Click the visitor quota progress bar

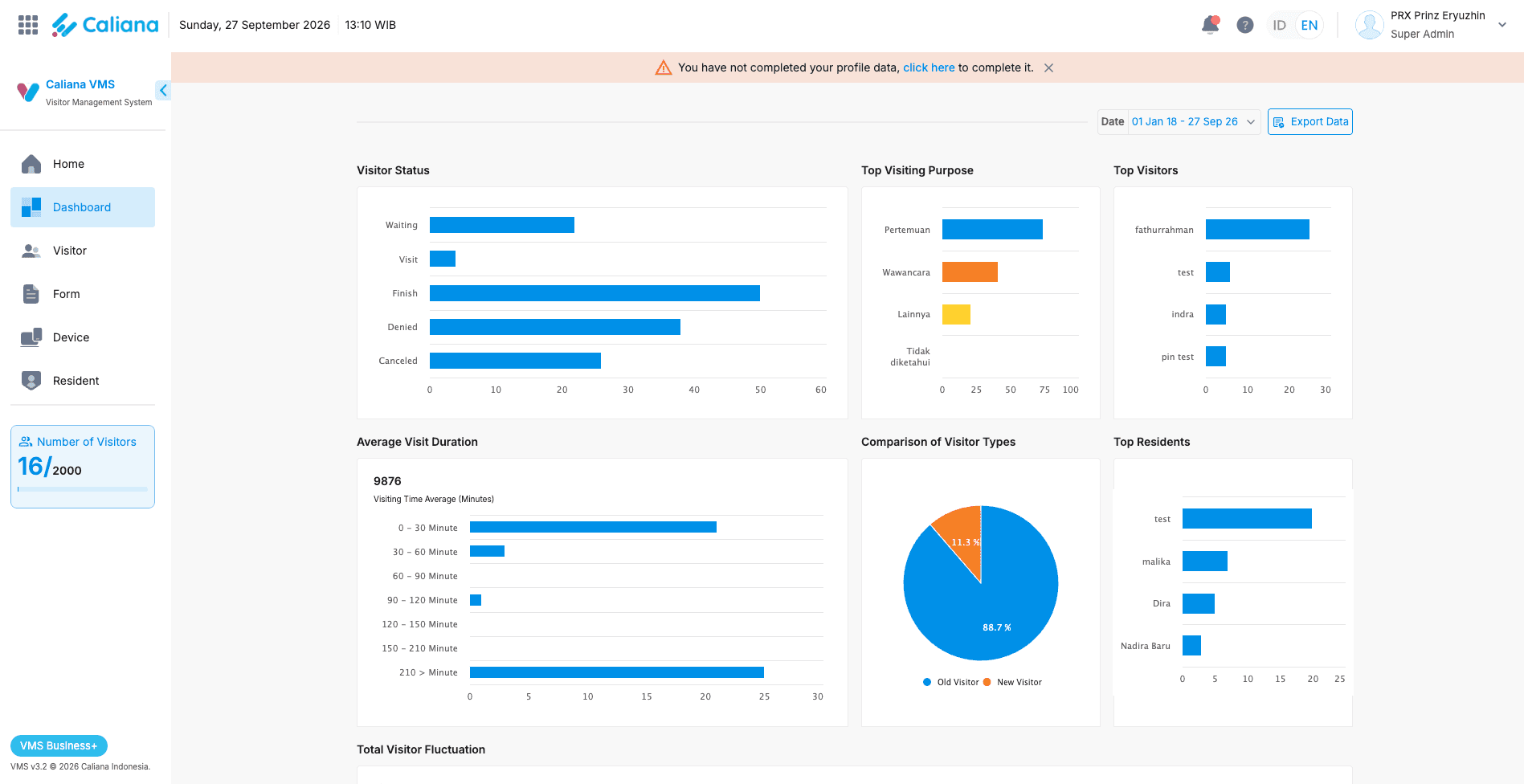coord(83,489)
